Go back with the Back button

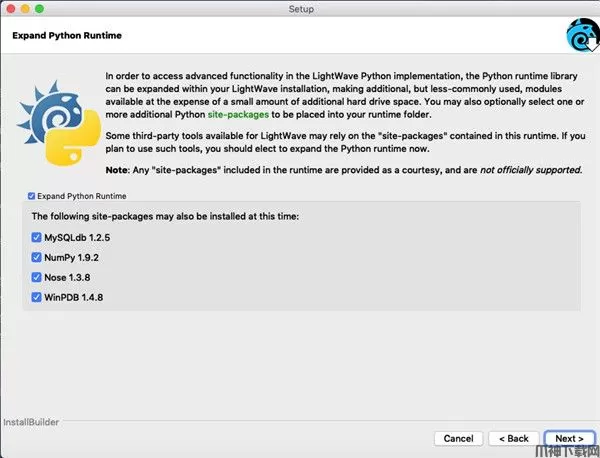(512, 438)
